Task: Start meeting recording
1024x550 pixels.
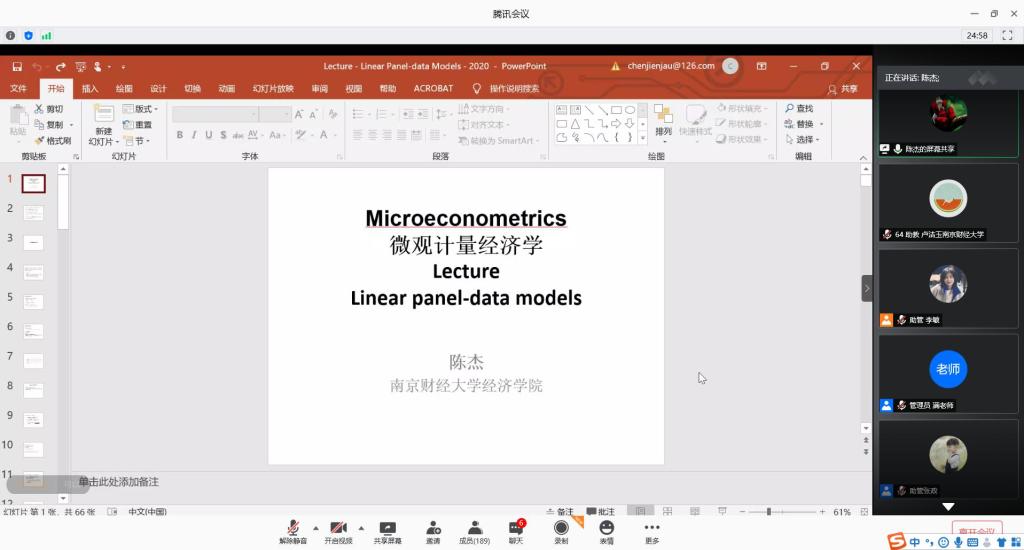Action: tap(561, 528)
